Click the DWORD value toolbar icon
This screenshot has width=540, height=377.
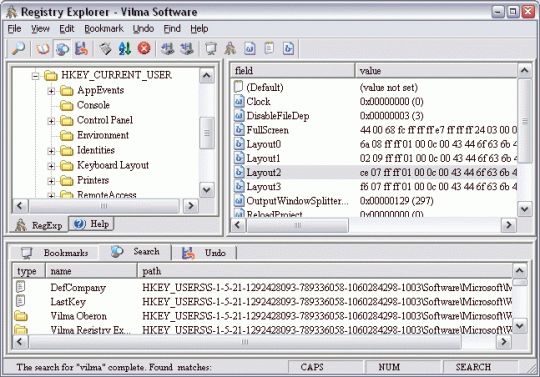[250, 48]
